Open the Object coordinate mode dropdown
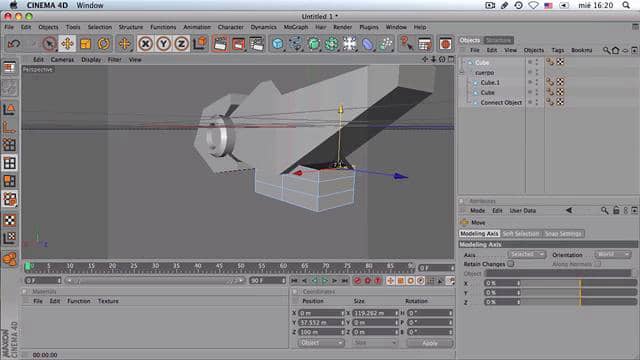Screen dimensions: 640x360 (x=321, y=343)
